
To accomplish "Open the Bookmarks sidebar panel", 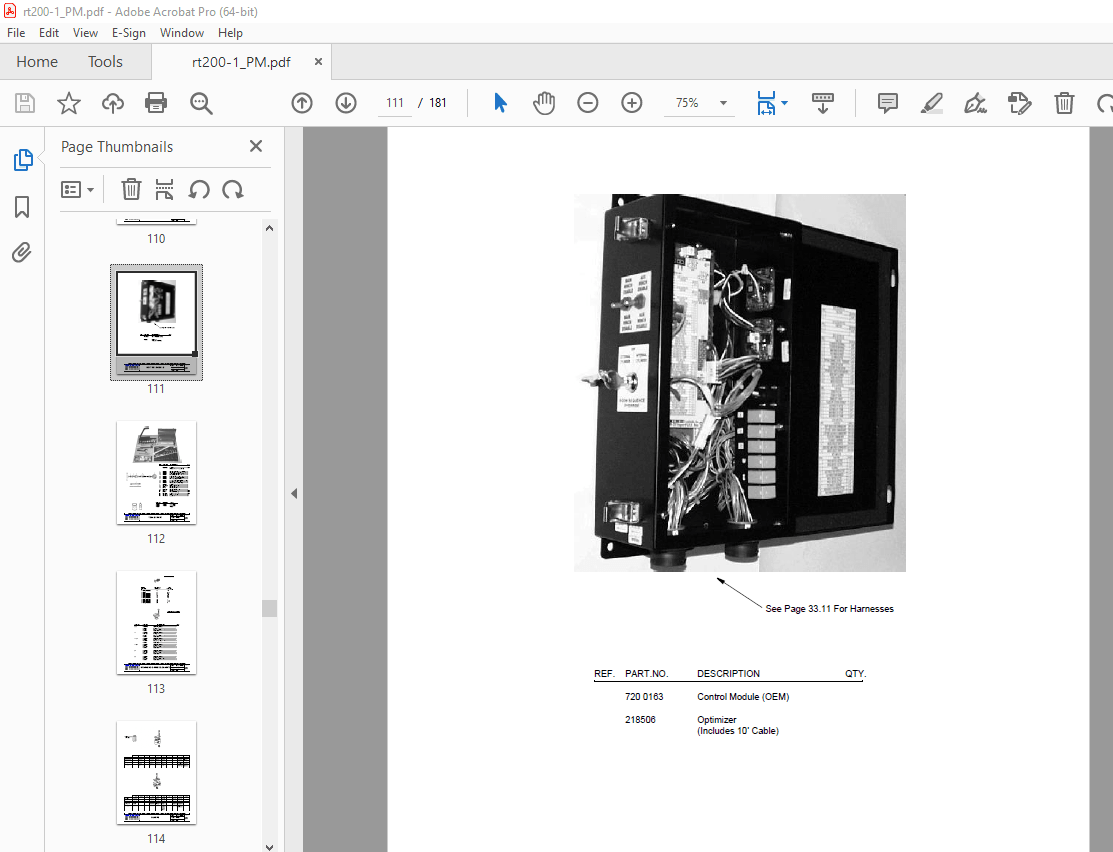I will tap(22, 207).
